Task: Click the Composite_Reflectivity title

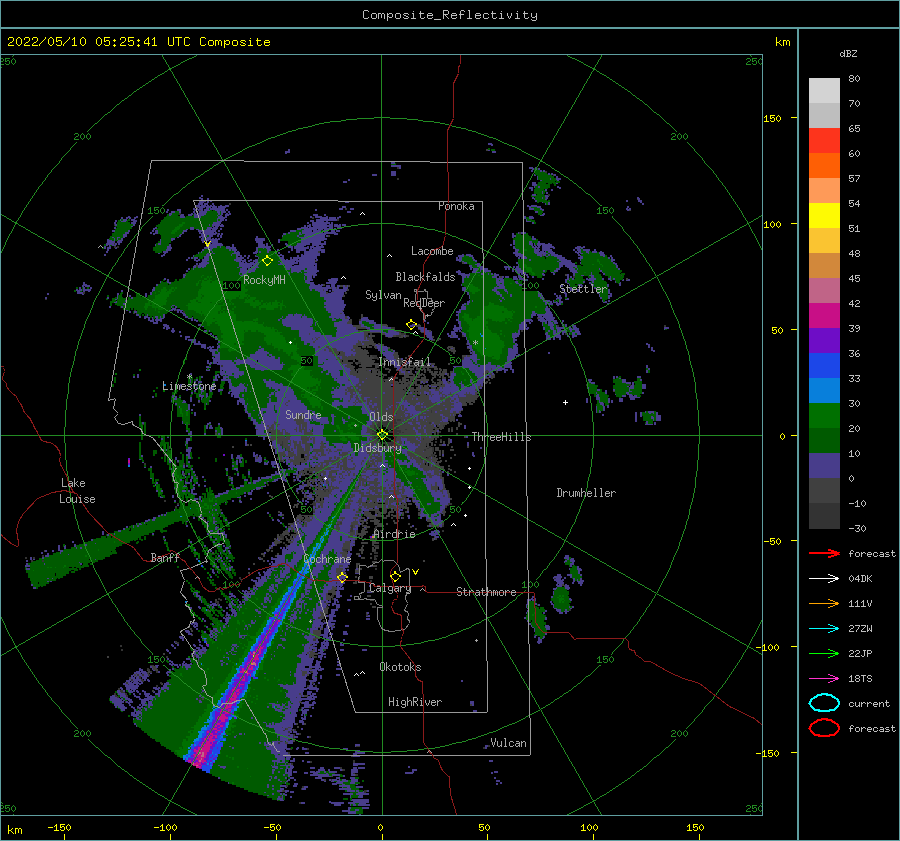Action: [450, 15]
